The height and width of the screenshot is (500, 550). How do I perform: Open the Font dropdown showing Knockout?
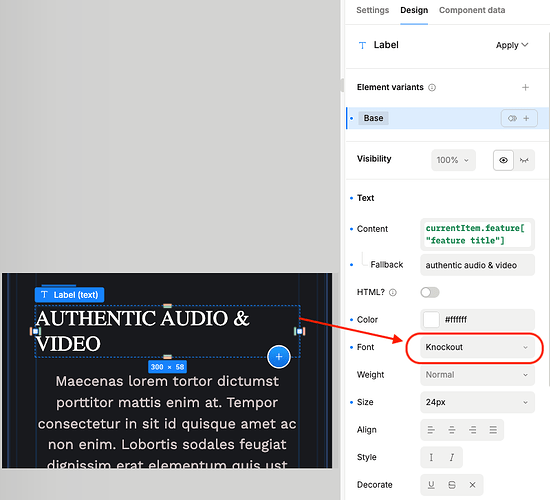(x=477, y=347)
